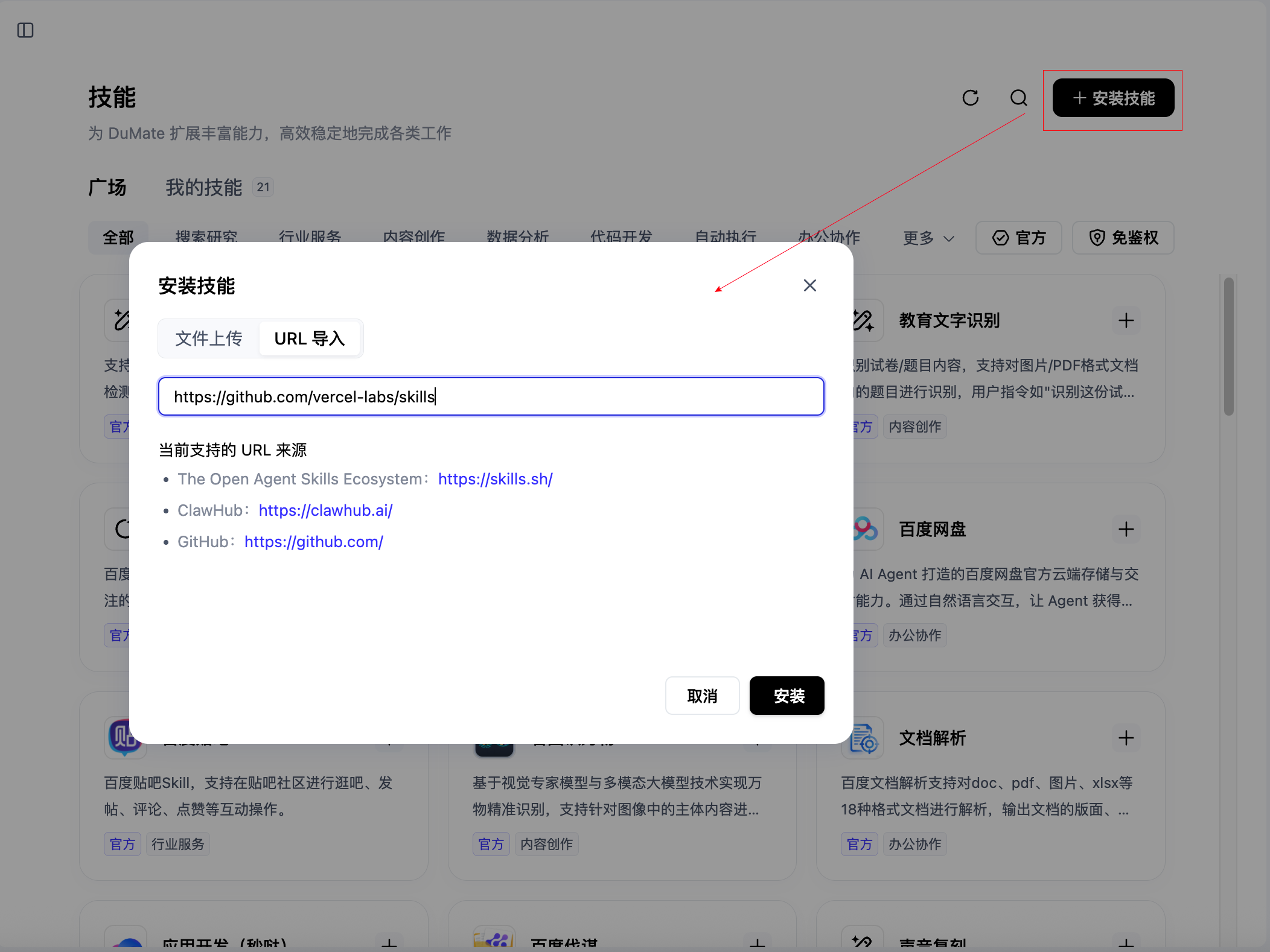Viewport: 1270px width, 952px height.
Task: Select the 全部 category filter
Action: tap(118, 238)
